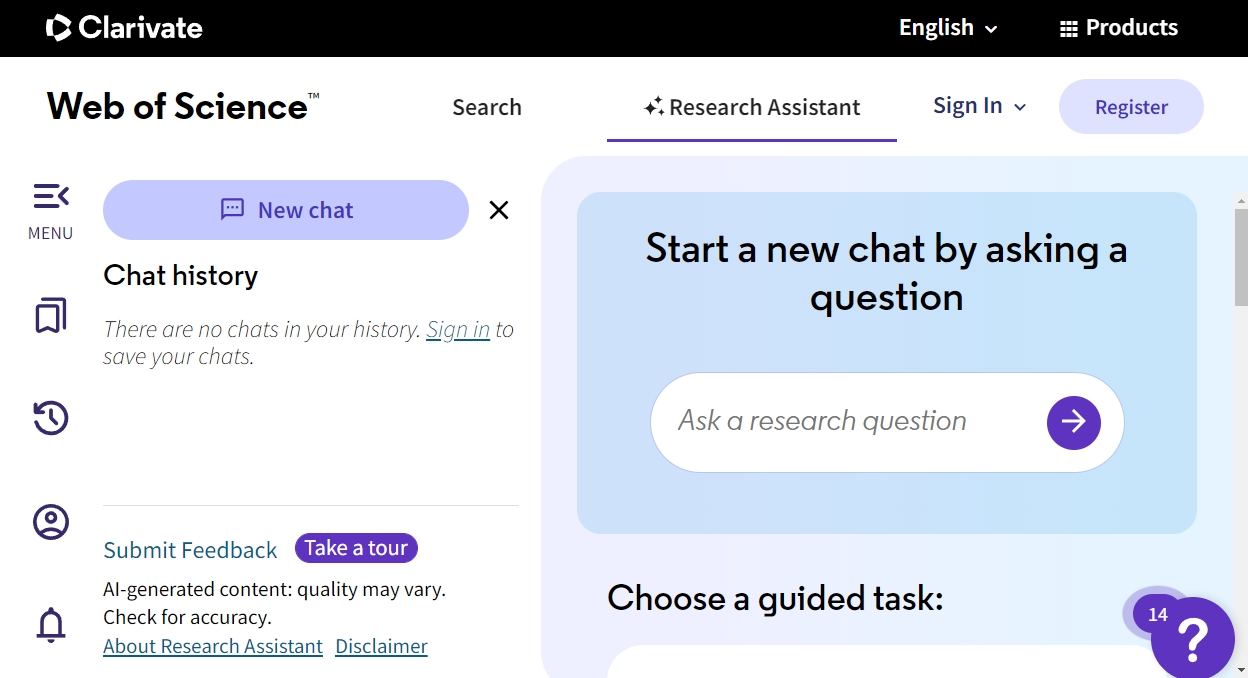Viewport: 1248px width, 678px height.
Task: Open the marked lists bookmark icon
Action: click(x=51, y=316)
